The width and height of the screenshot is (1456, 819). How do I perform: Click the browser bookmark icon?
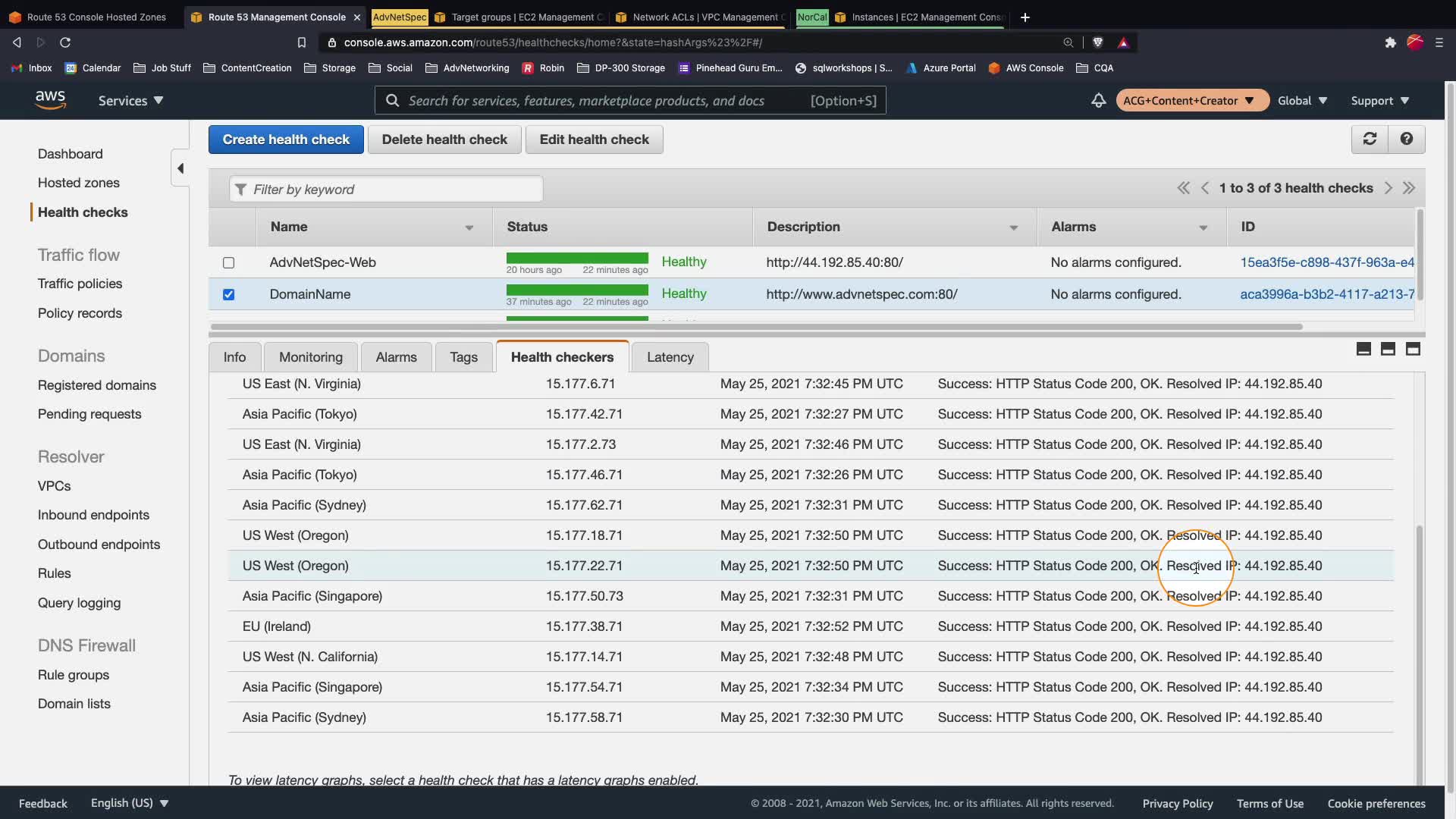[x=301, y=42]
